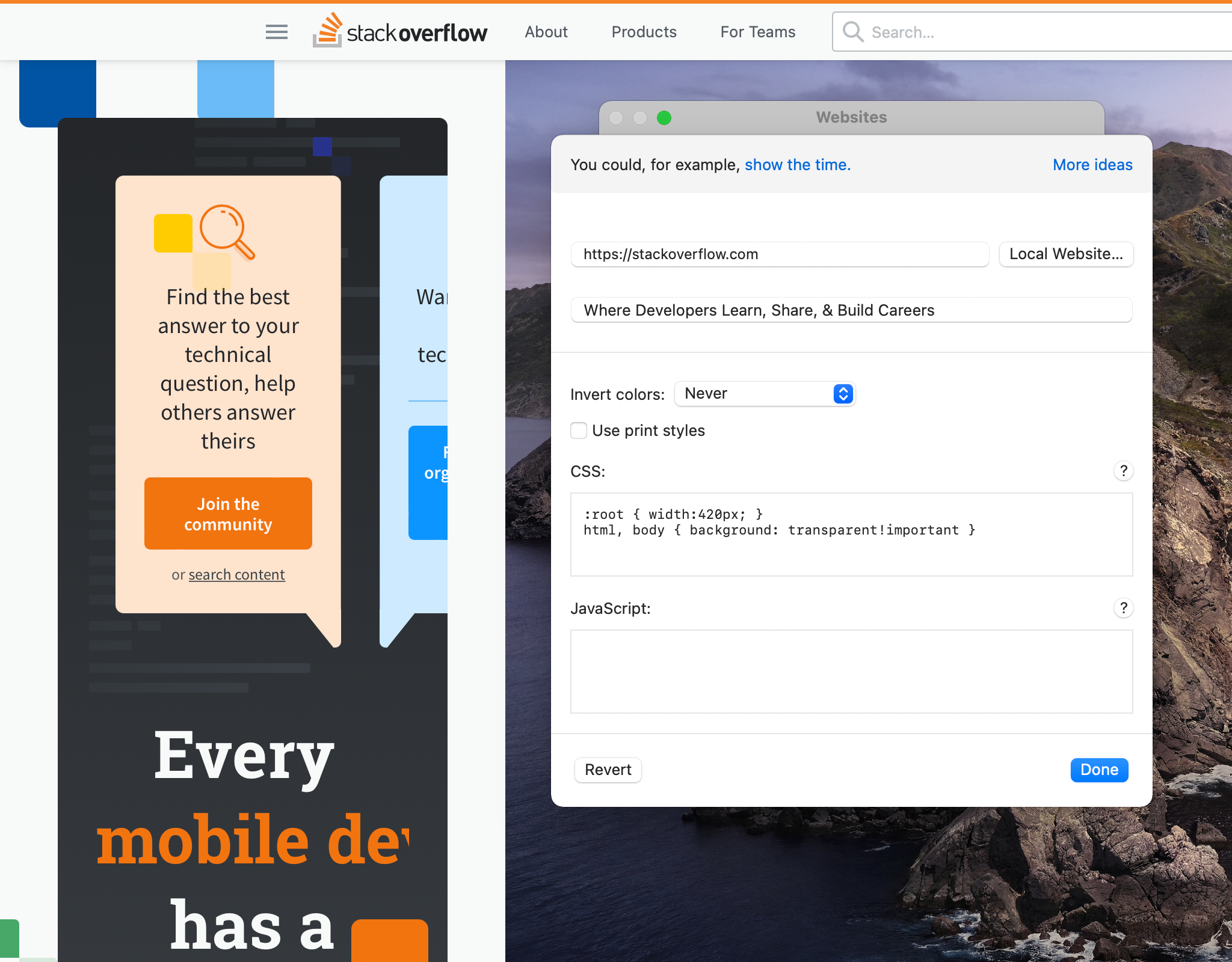Click the More ideas link
This screenshot has width=1232, height=962.
(1092, 164)
